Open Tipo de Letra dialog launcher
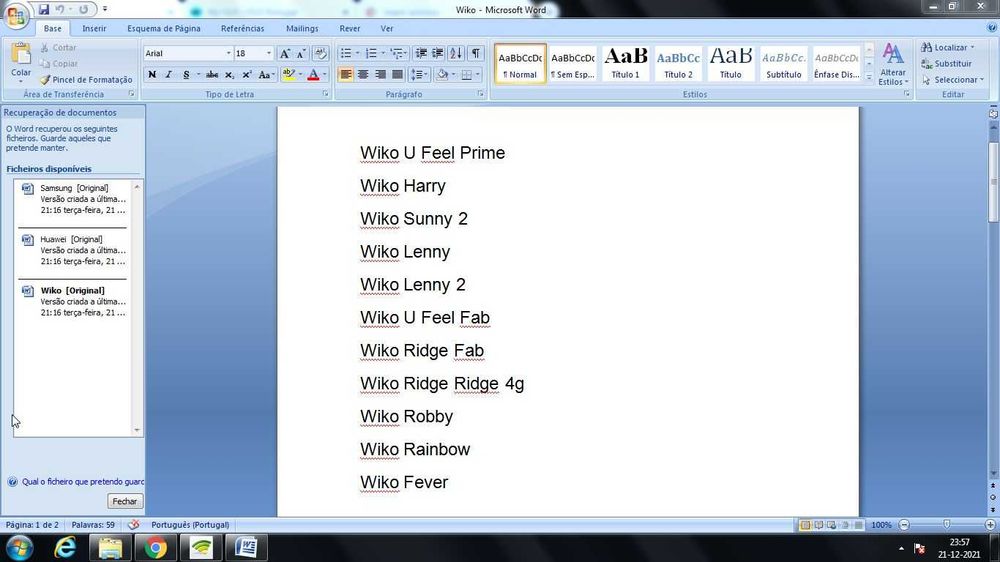This screenshot has height=562, width=1000. click(325, 94)
